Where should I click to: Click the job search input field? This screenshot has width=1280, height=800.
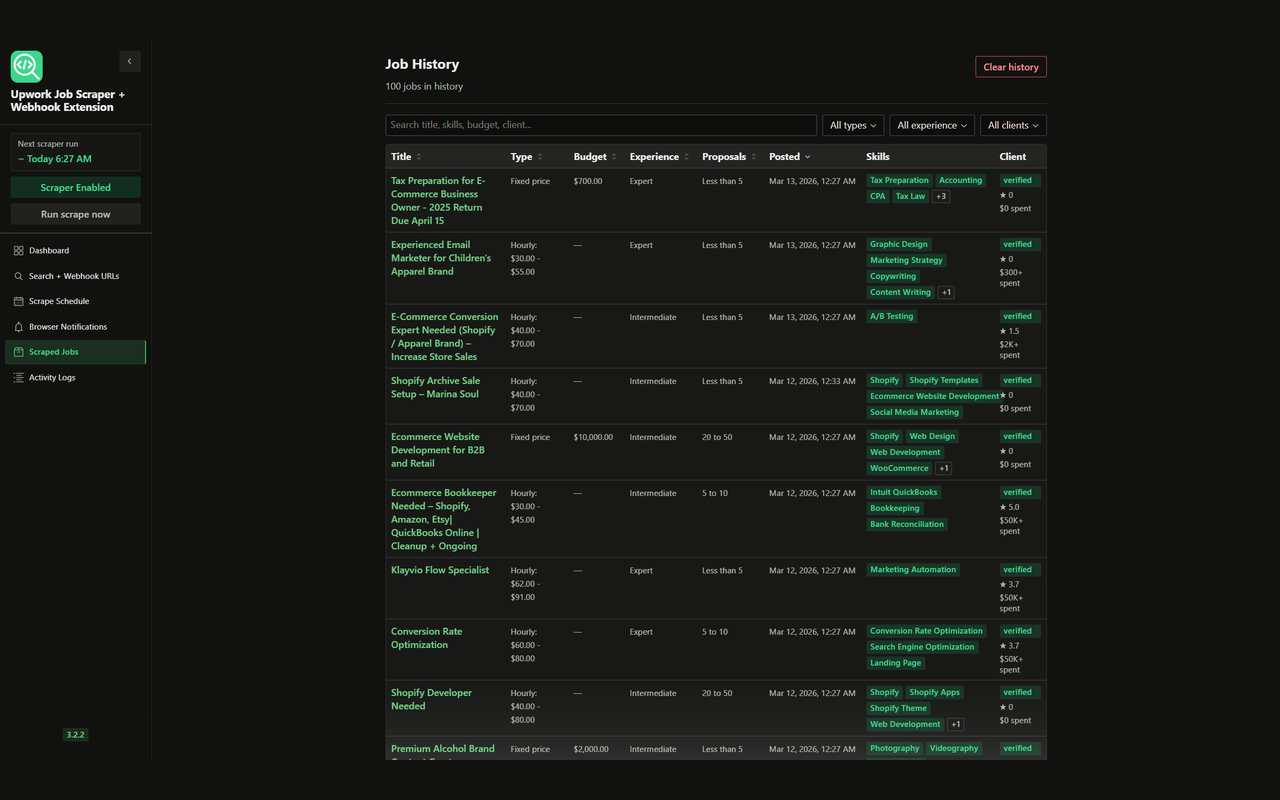[x=601, y=125]
